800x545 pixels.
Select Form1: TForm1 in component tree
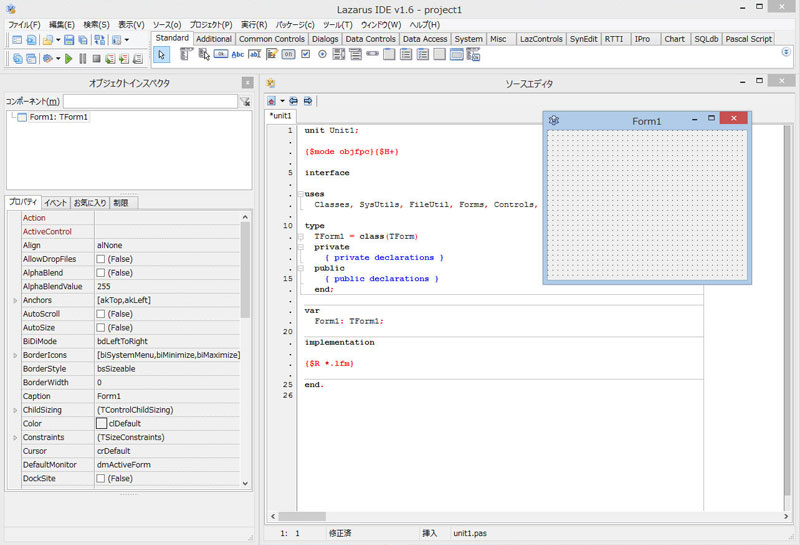(x=58, y=117)
